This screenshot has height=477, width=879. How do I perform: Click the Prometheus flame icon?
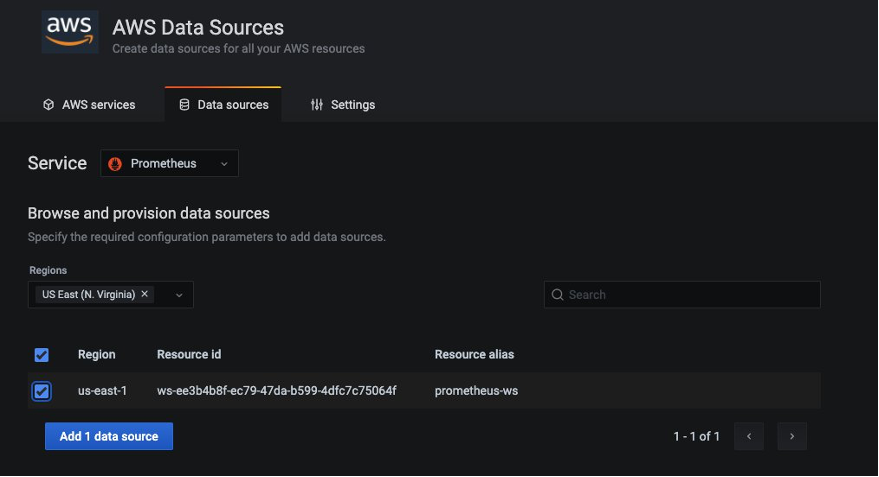115,164
